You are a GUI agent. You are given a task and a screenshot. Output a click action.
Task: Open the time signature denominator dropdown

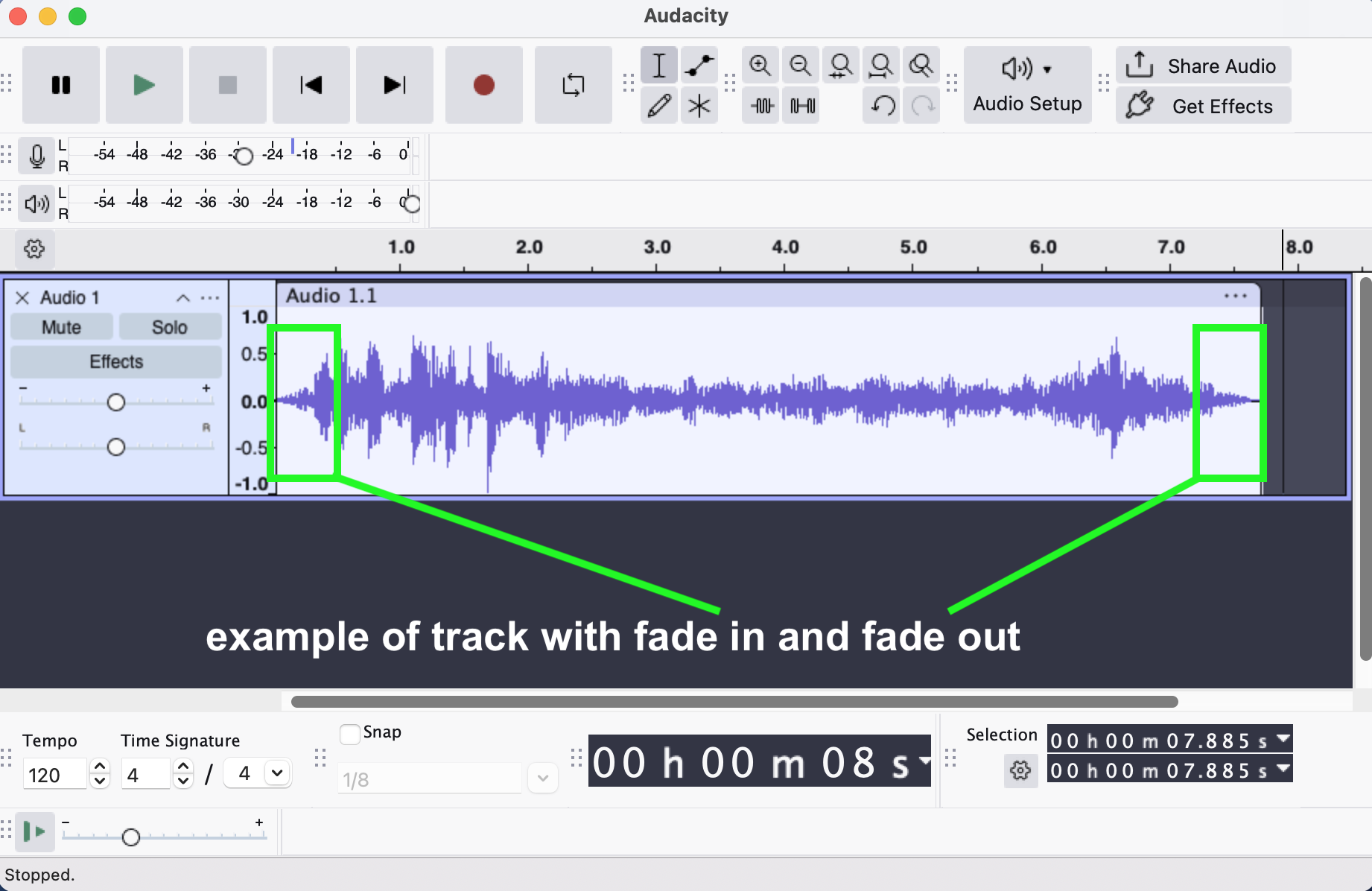pyautogui.click(x=277, y=773)
